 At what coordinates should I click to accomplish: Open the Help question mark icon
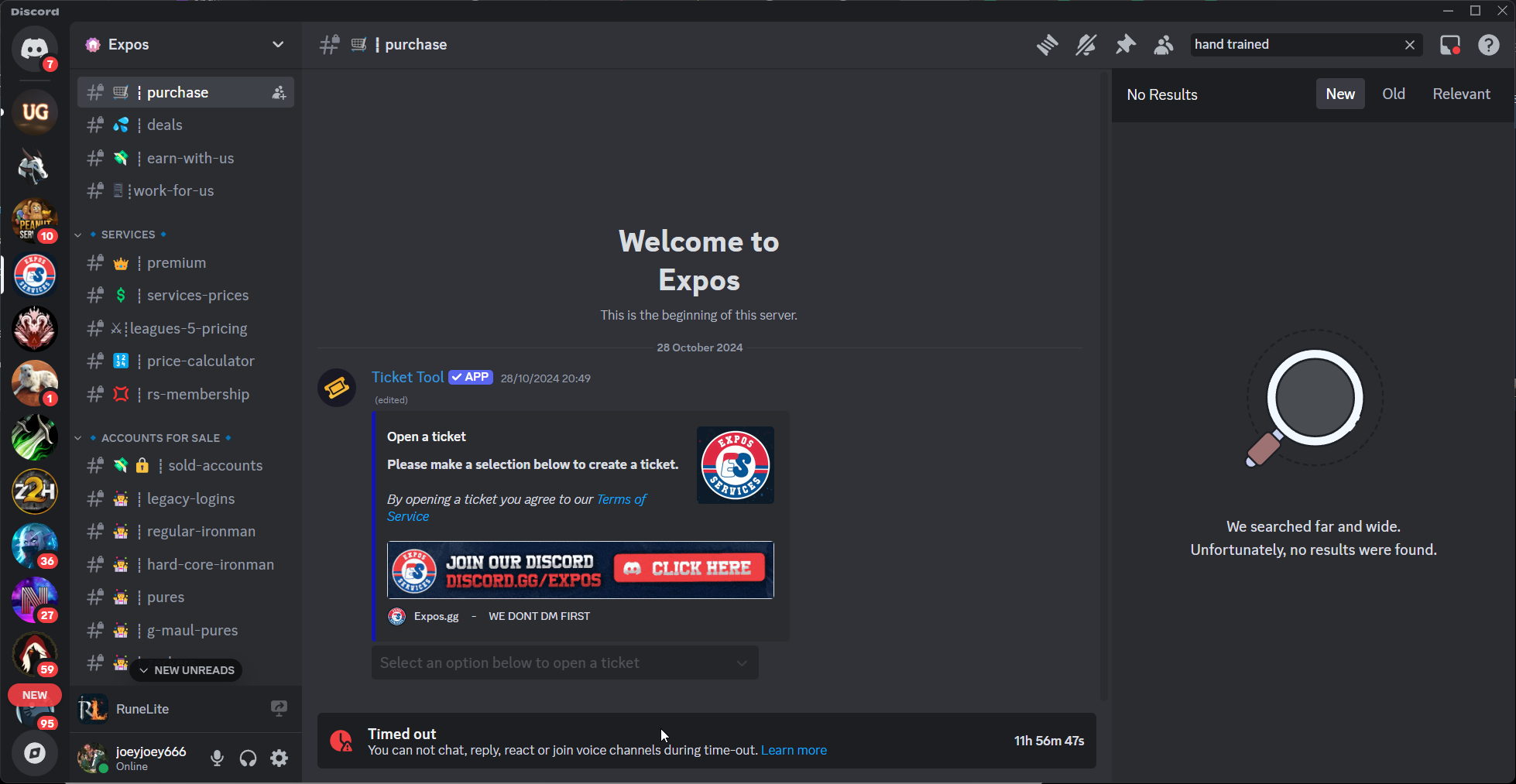pos(1488,45)
